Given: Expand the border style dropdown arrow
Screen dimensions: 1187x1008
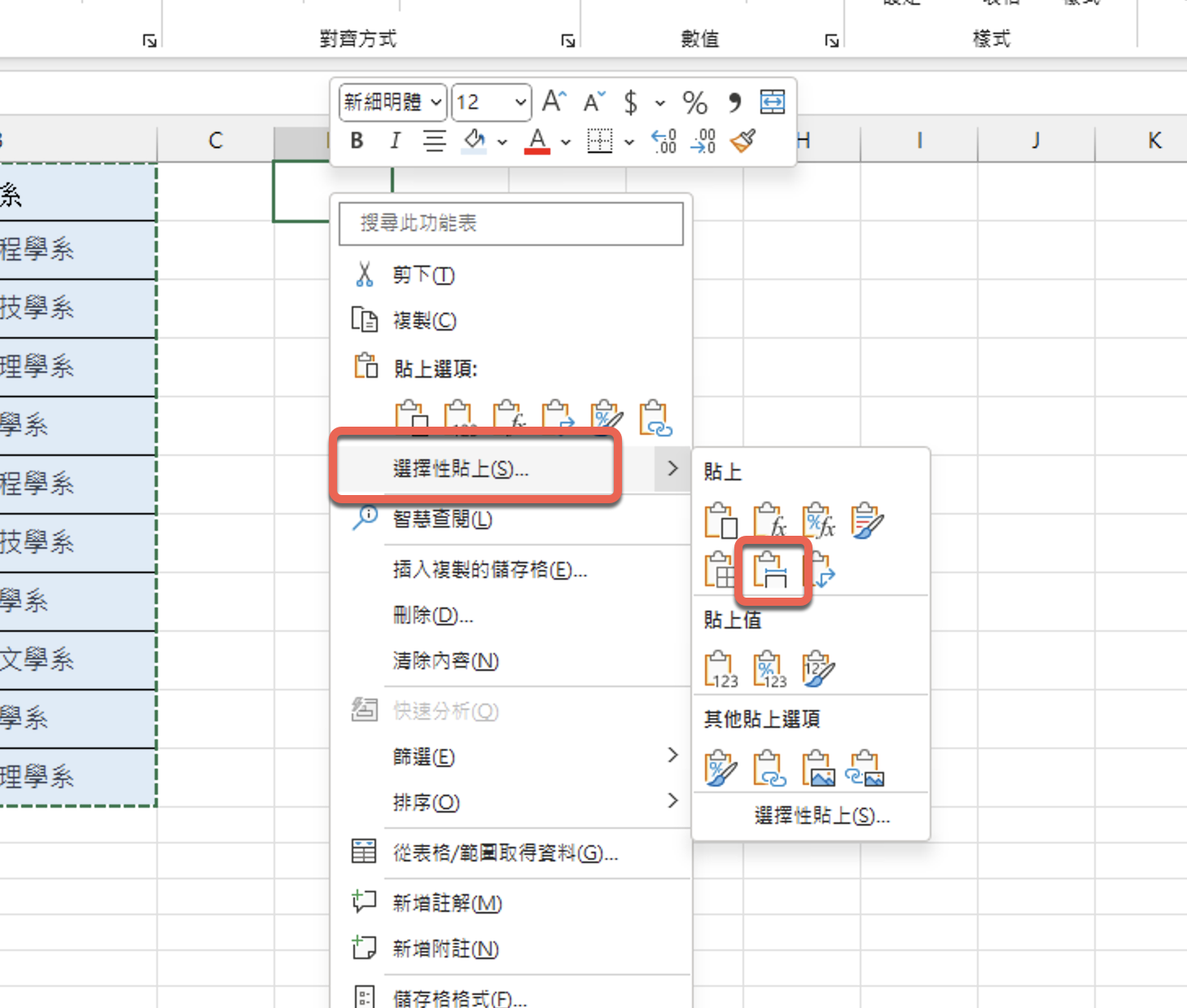Looking at the screenshot, I should [629, 142].
